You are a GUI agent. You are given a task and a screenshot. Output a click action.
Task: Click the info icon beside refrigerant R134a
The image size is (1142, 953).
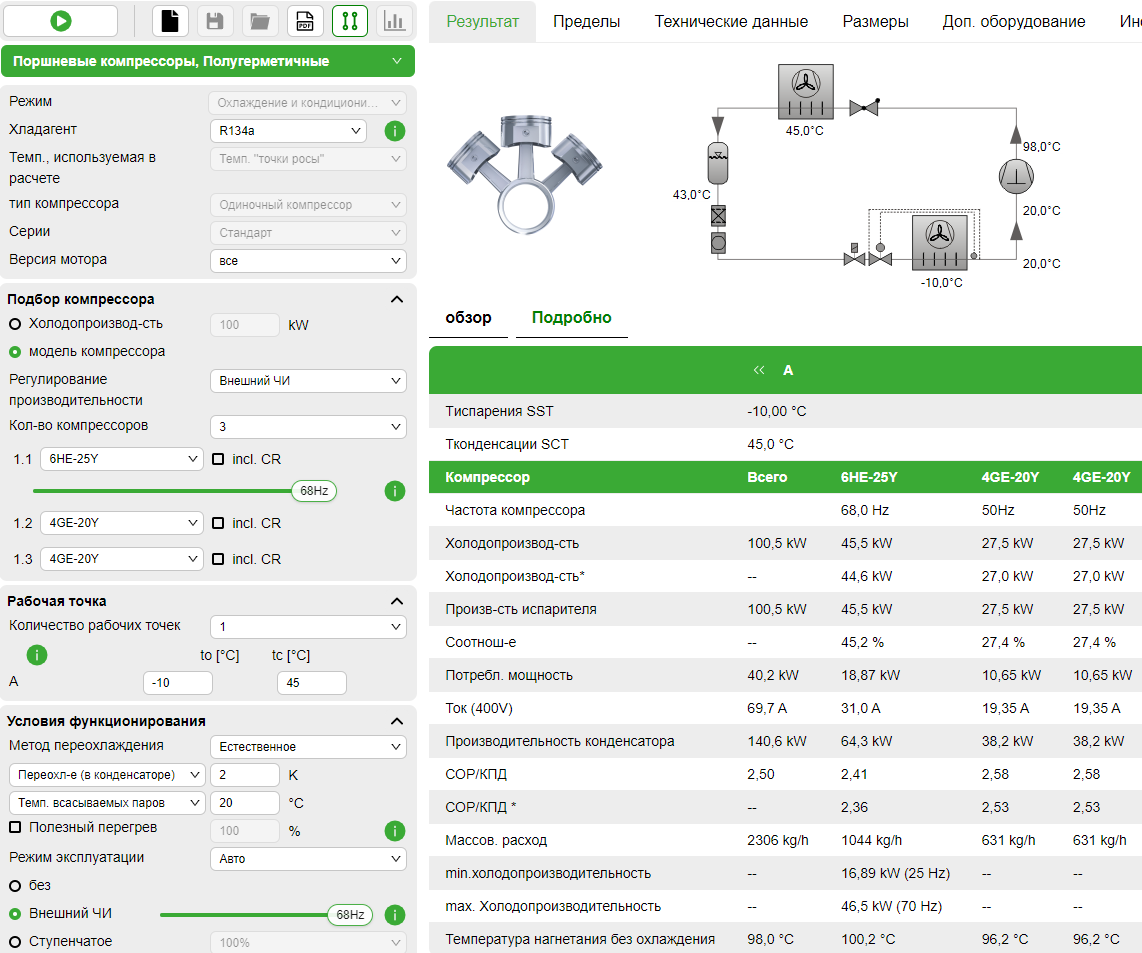(394, 131)
